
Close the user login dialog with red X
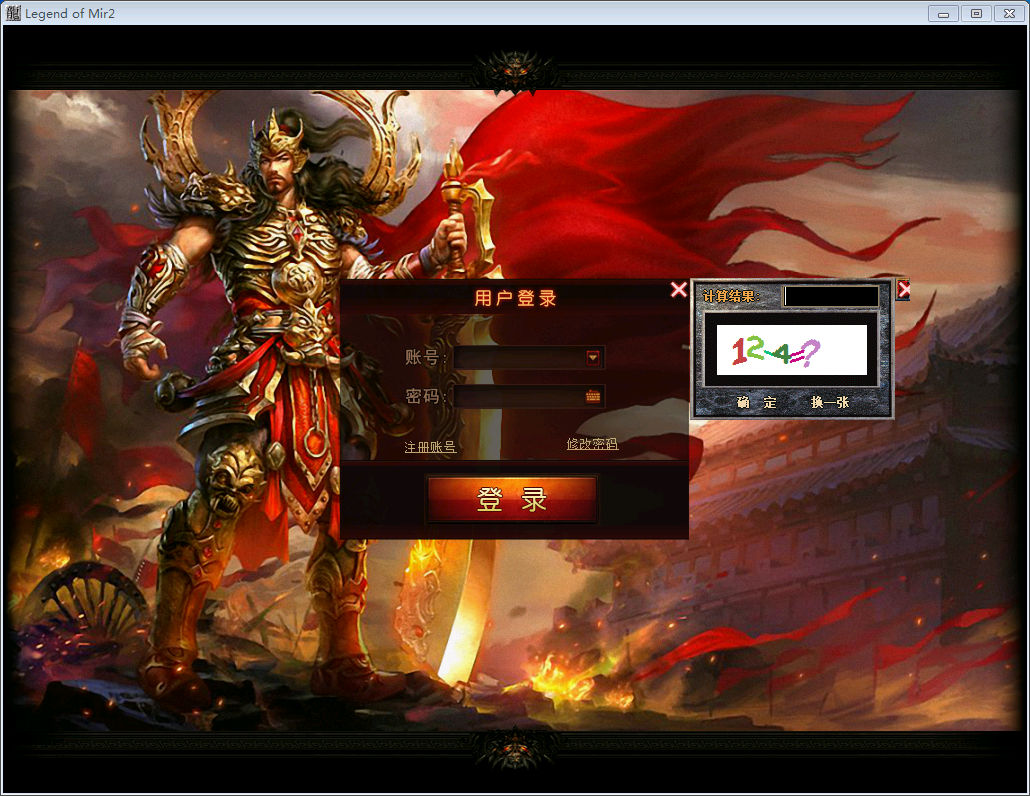[x=679, y=290]
